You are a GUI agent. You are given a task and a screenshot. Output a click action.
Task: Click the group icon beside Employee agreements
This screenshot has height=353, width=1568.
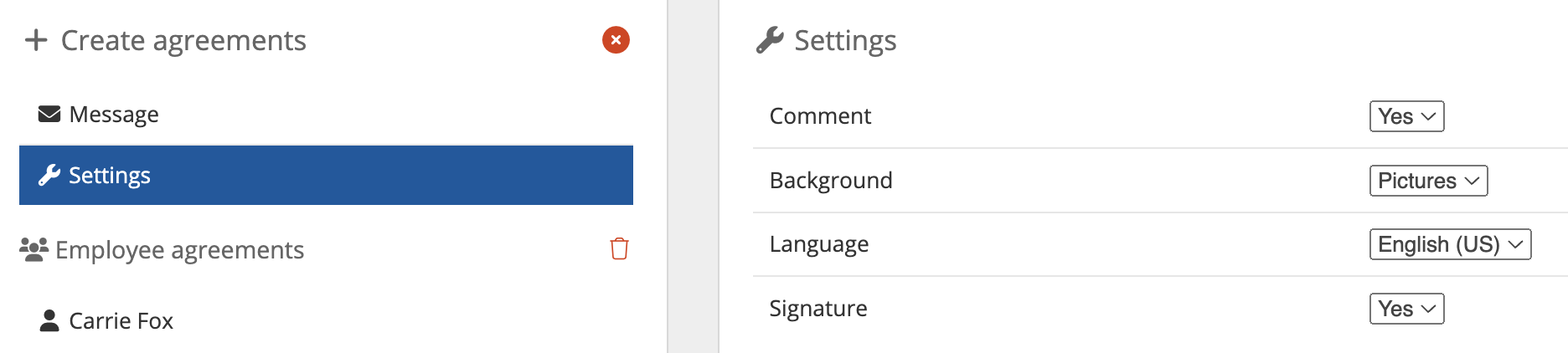[34, 249]
